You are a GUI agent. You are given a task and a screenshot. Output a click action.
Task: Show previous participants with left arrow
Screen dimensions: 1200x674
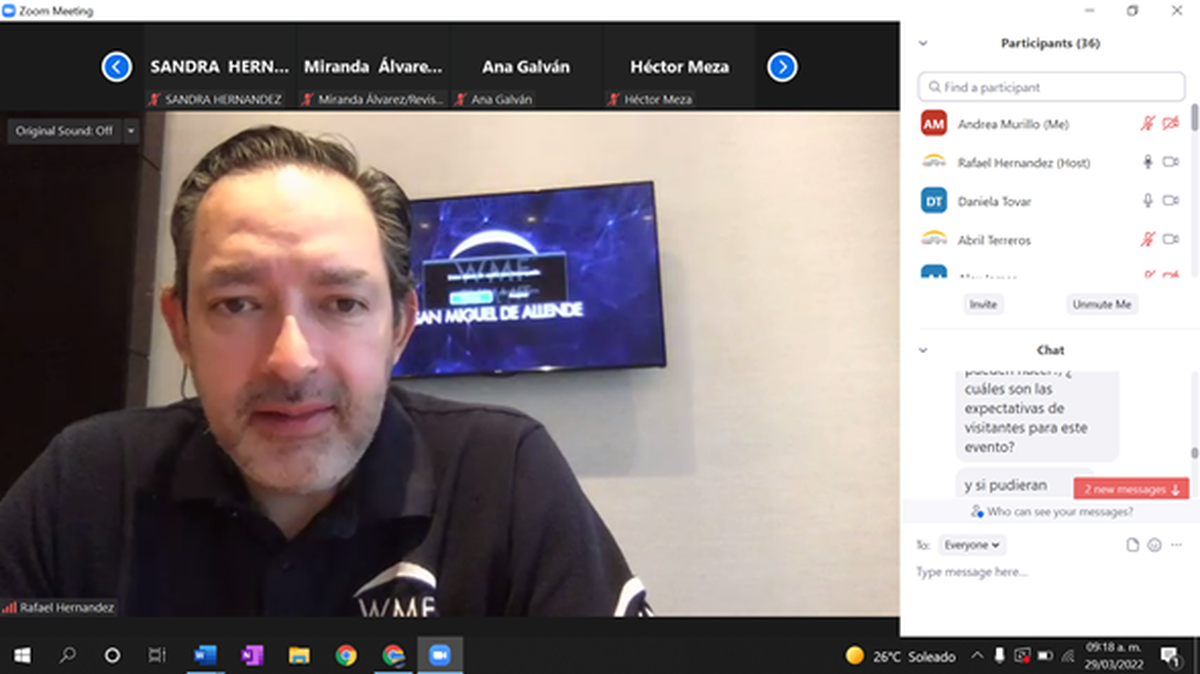pyautogui.click(x=117, y=67)
